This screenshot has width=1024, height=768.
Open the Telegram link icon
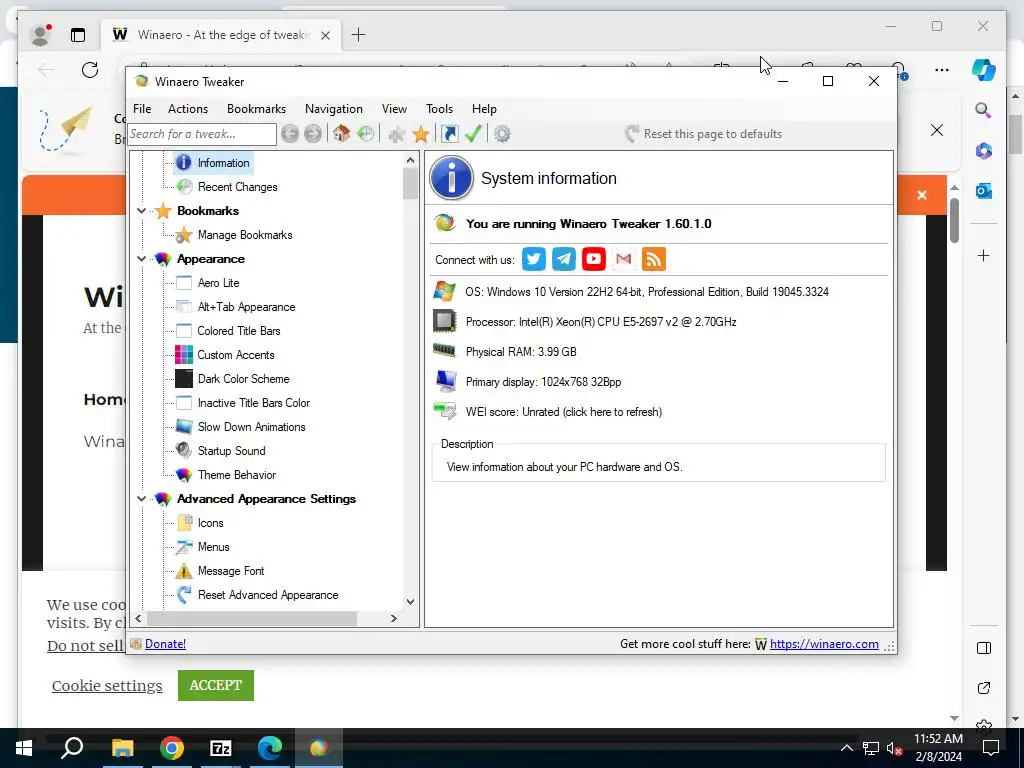coord(564,259)
